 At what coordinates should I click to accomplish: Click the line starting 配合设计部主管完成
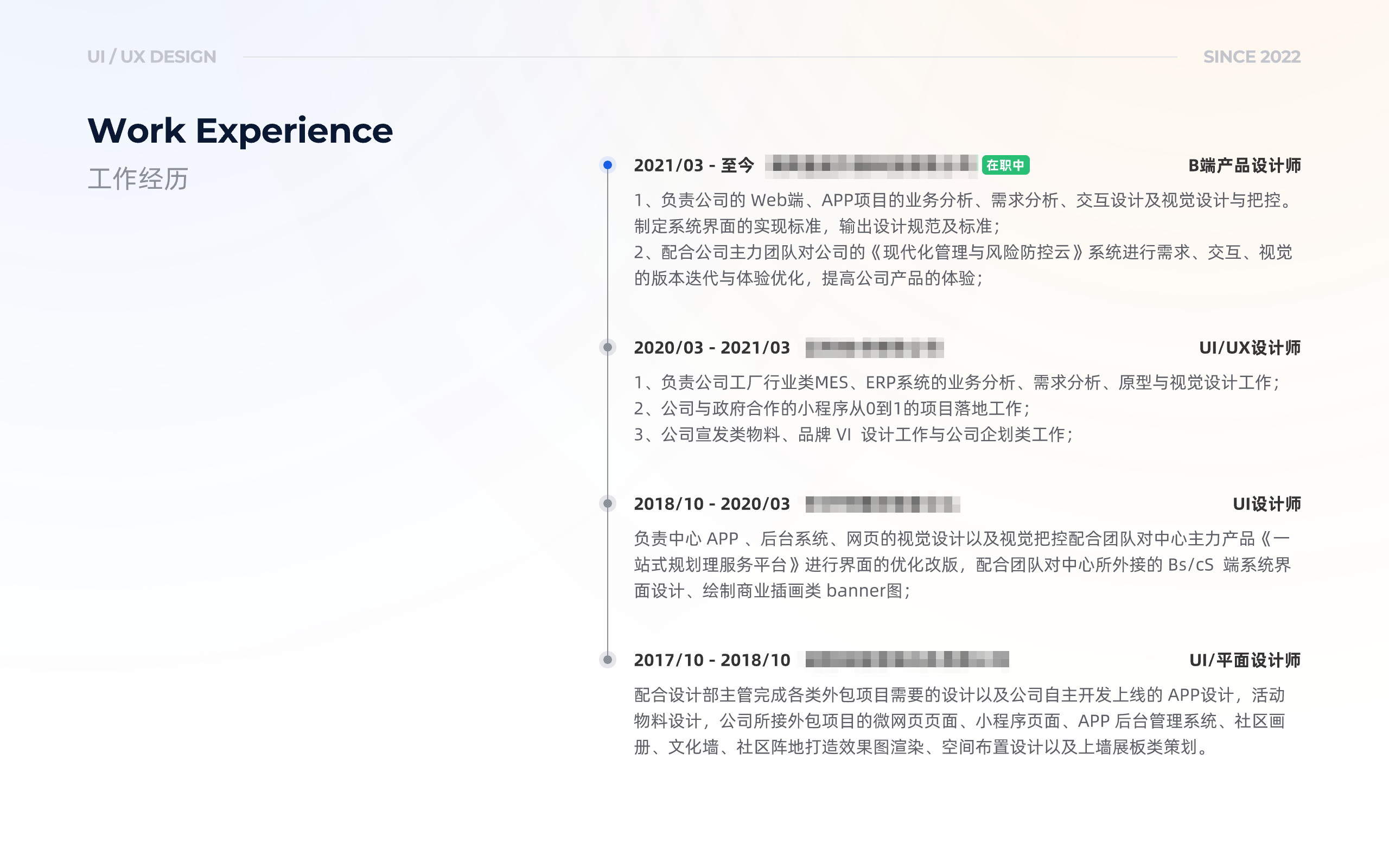959,694
